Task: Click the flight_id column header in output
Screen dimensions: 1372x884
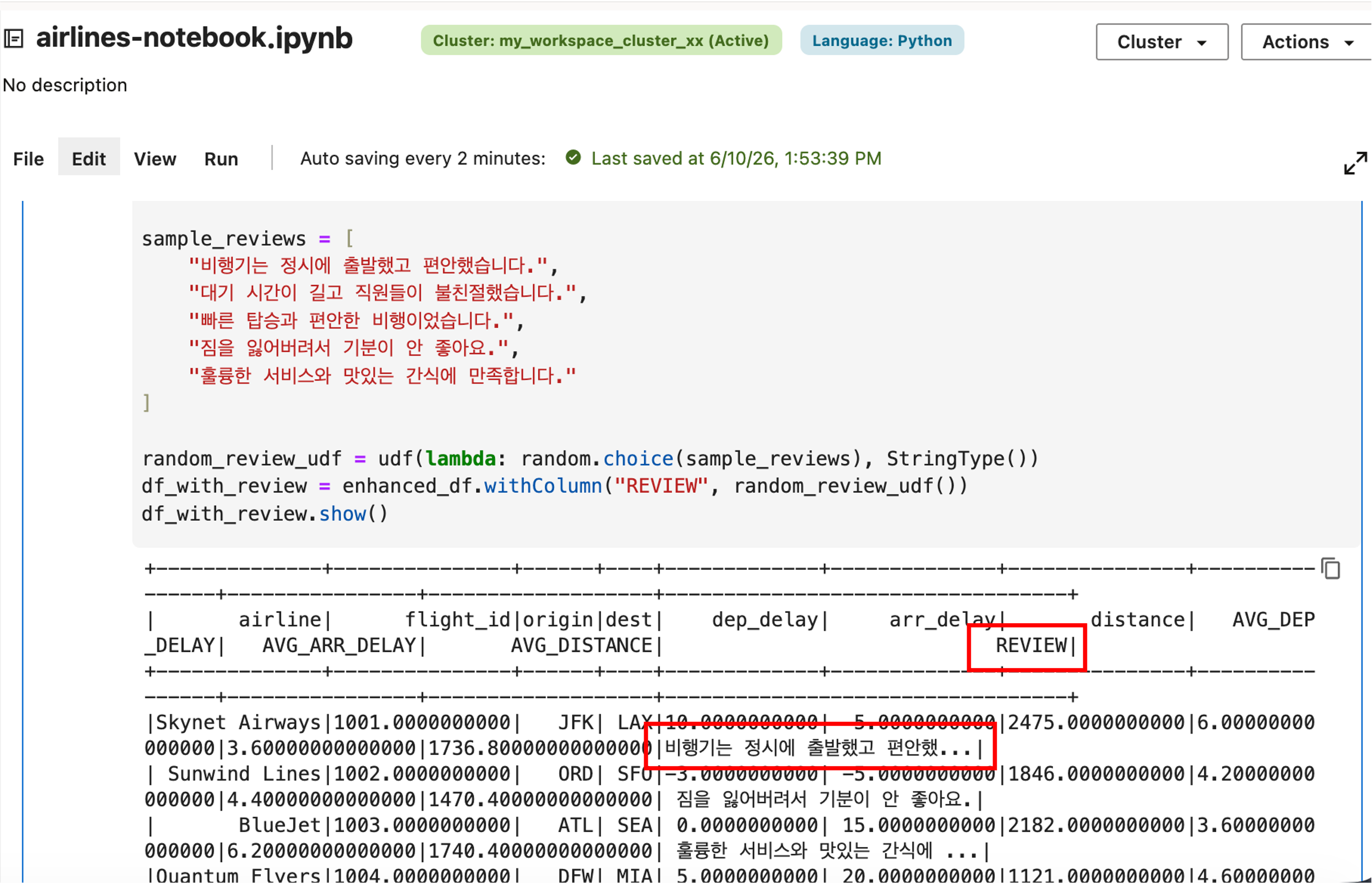Action: pos(458,620)
